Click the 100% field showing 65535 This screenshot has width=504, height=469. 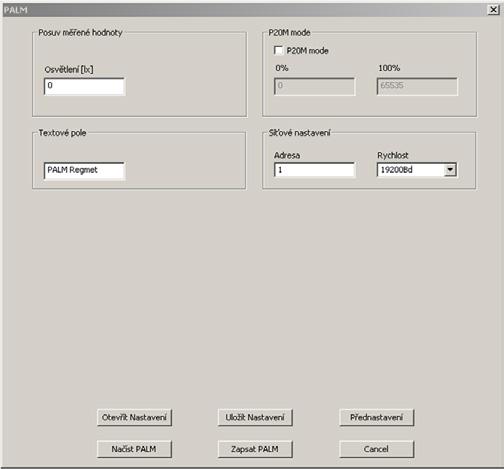[417, 86]
